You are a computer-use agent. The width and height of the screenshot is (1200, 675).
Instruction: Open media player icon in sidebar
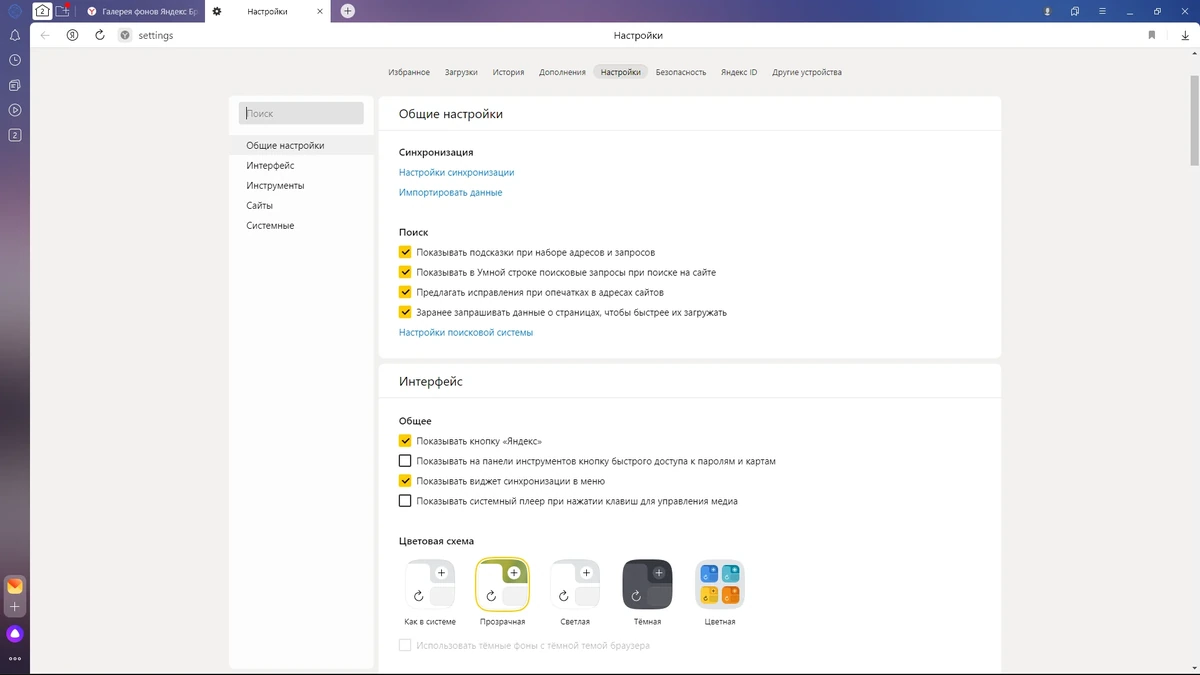pyautogui.click(x=15, y=110)
